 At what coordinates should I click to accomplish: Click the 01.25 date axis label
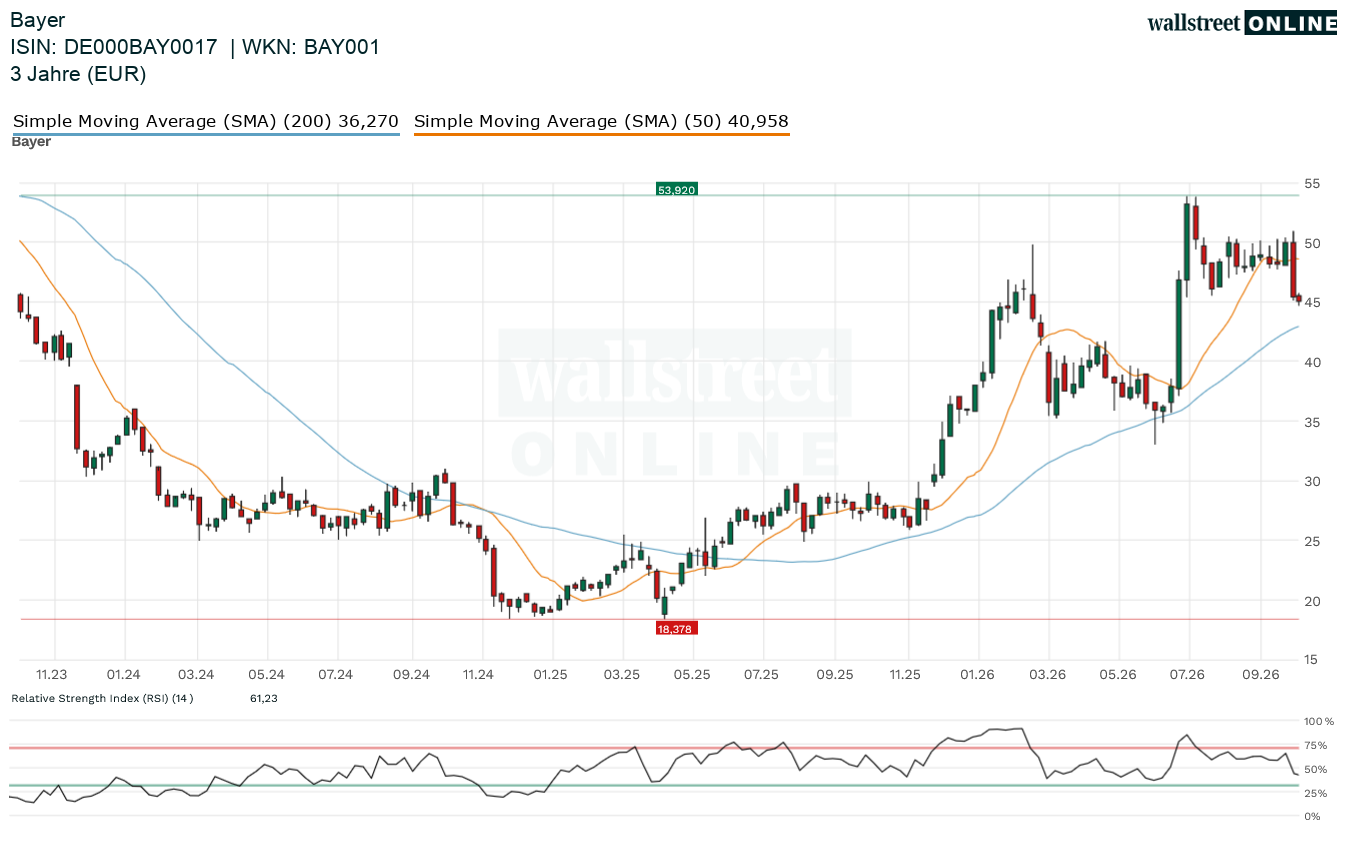[x=551, y=675]
